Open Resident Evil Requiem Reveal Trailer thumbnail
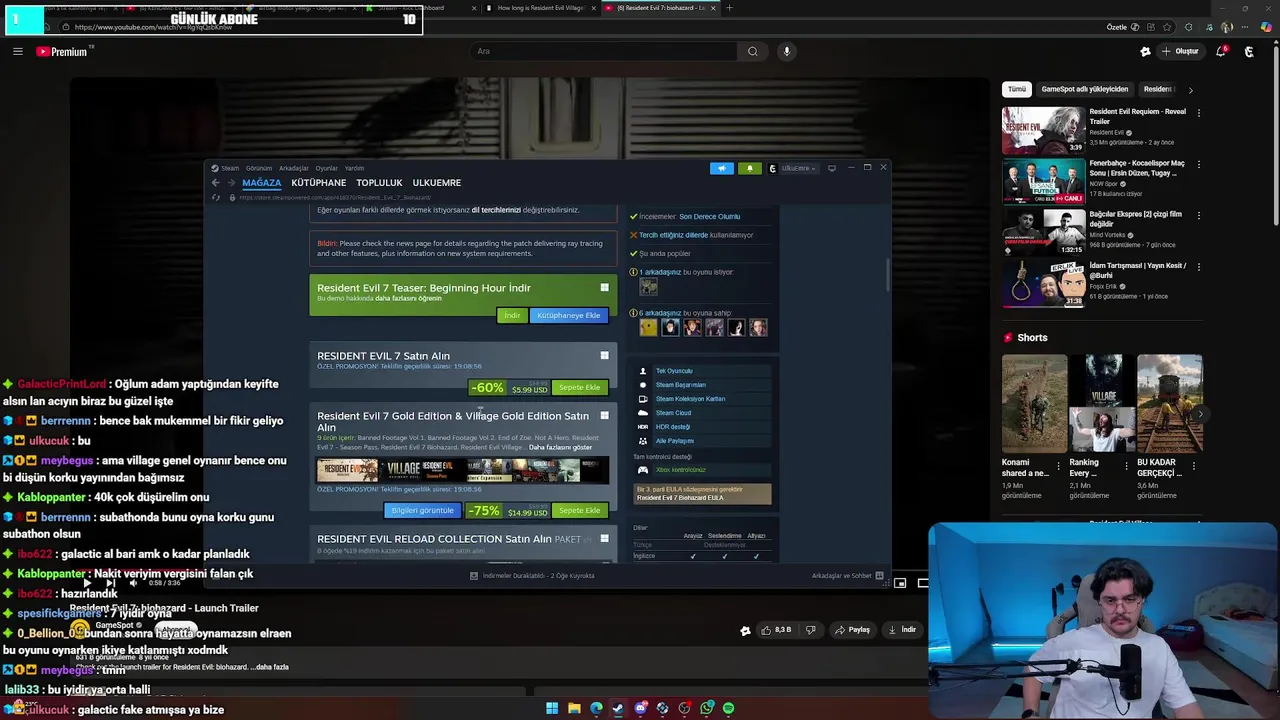The height and width of the screenshot is (720, 1280). point(1043,130)
